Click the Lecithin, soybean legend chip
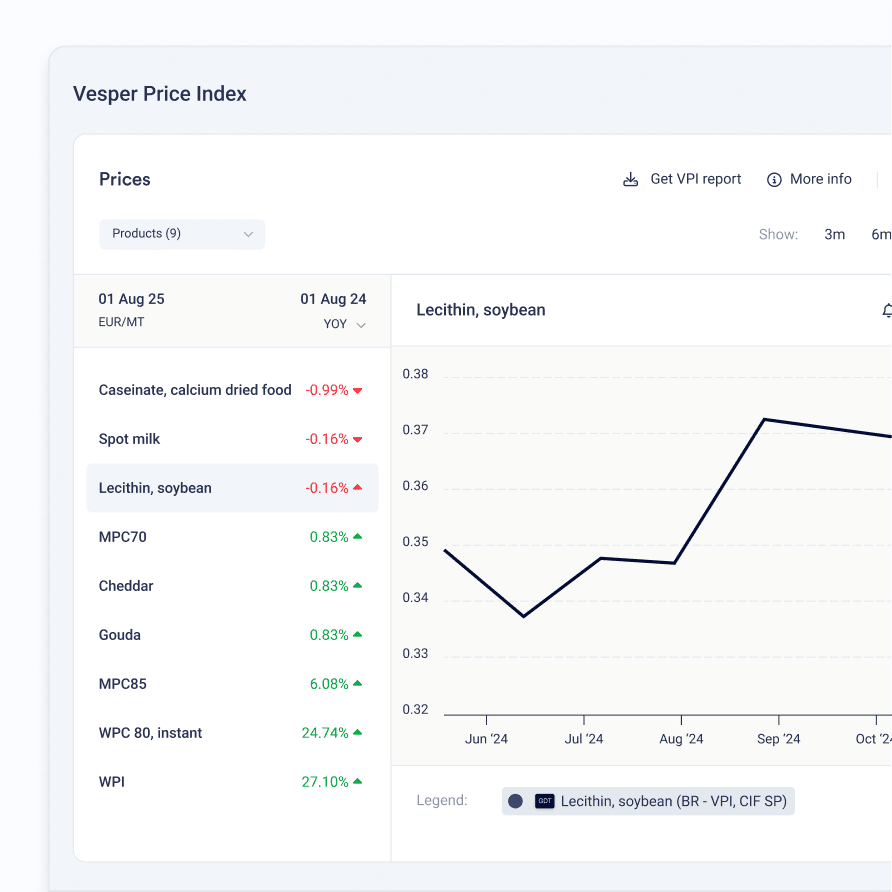The image size is (892, 892). 648,801
